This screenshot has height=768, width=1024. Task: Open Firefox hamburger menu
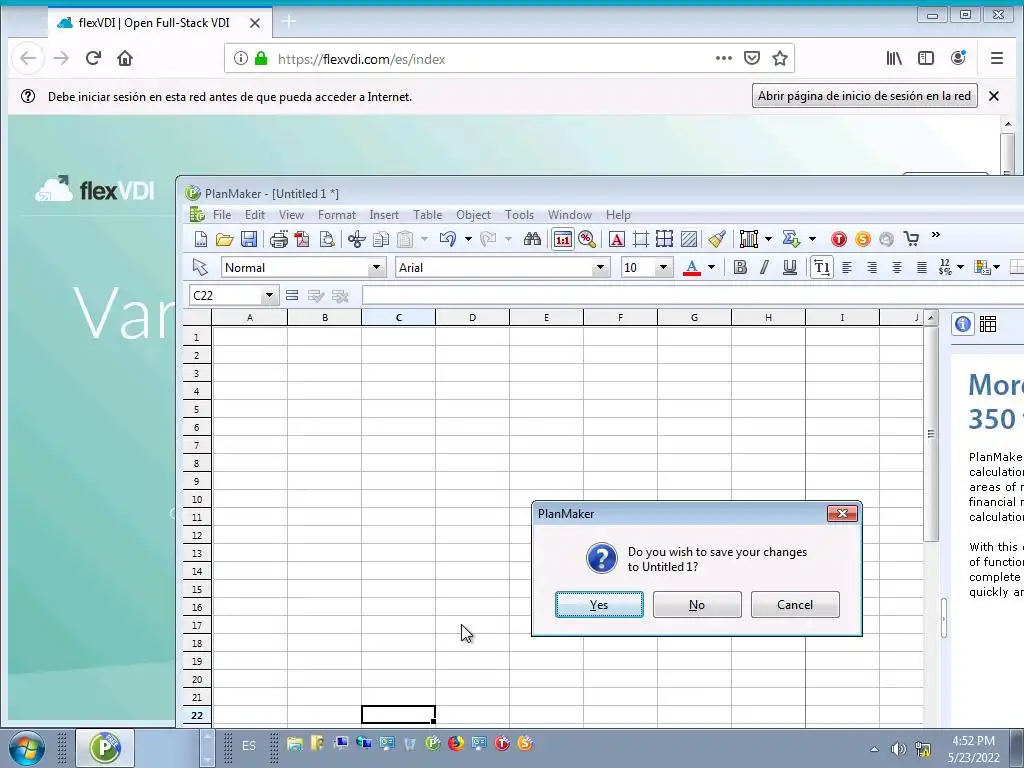click(997, 59)
